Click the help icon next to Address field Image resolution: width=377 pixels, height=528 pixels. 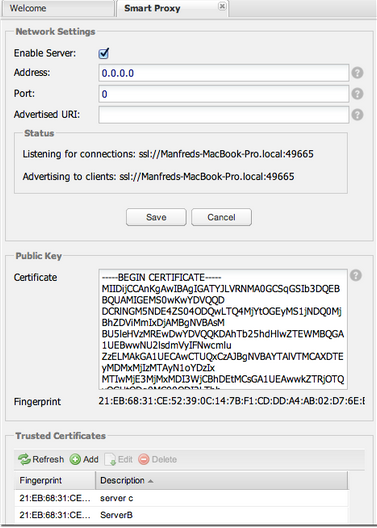pos(357,73)
